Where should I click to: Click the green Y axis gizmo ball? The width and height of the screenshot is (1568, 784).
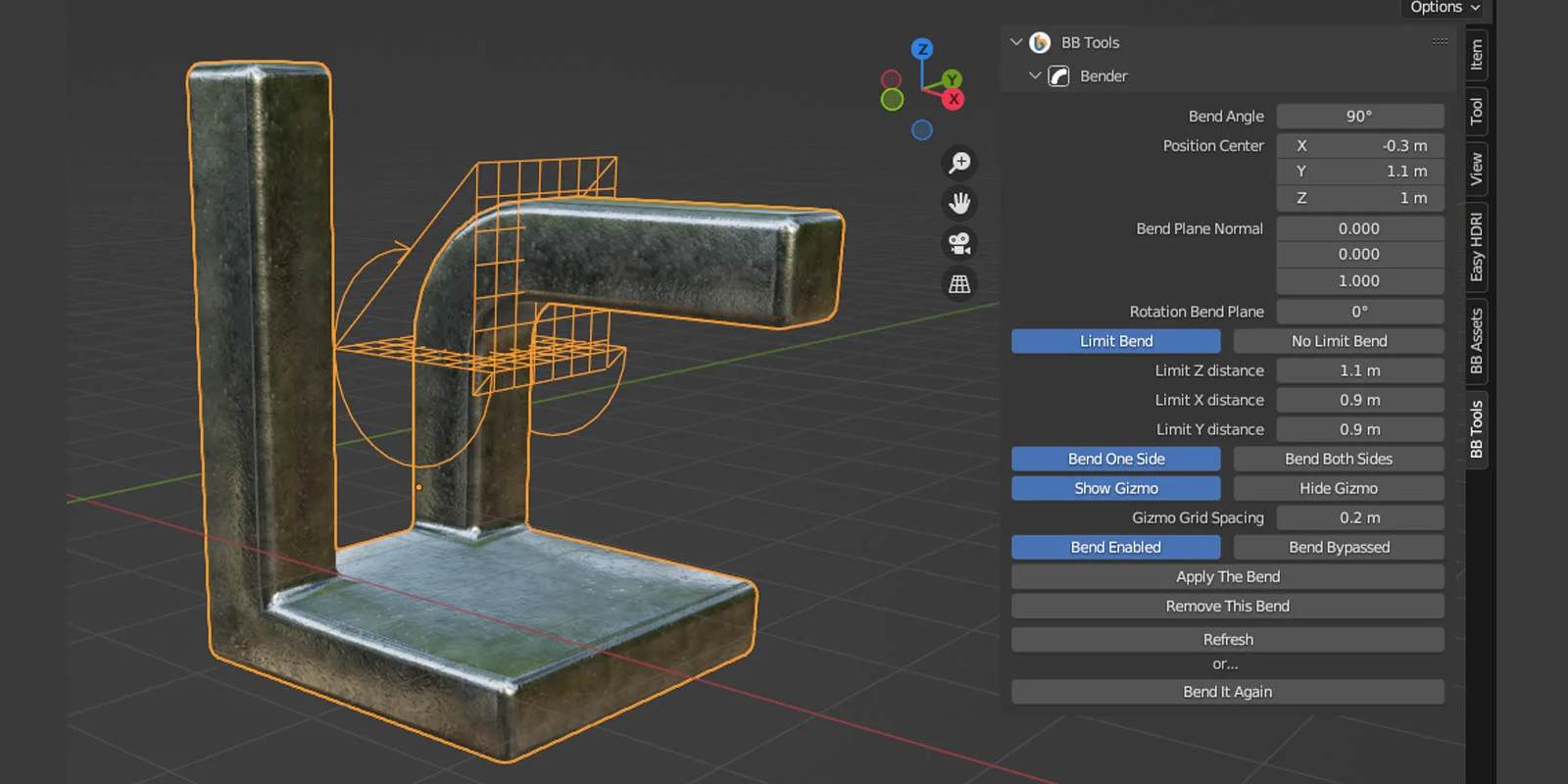[x=952, y=79]
